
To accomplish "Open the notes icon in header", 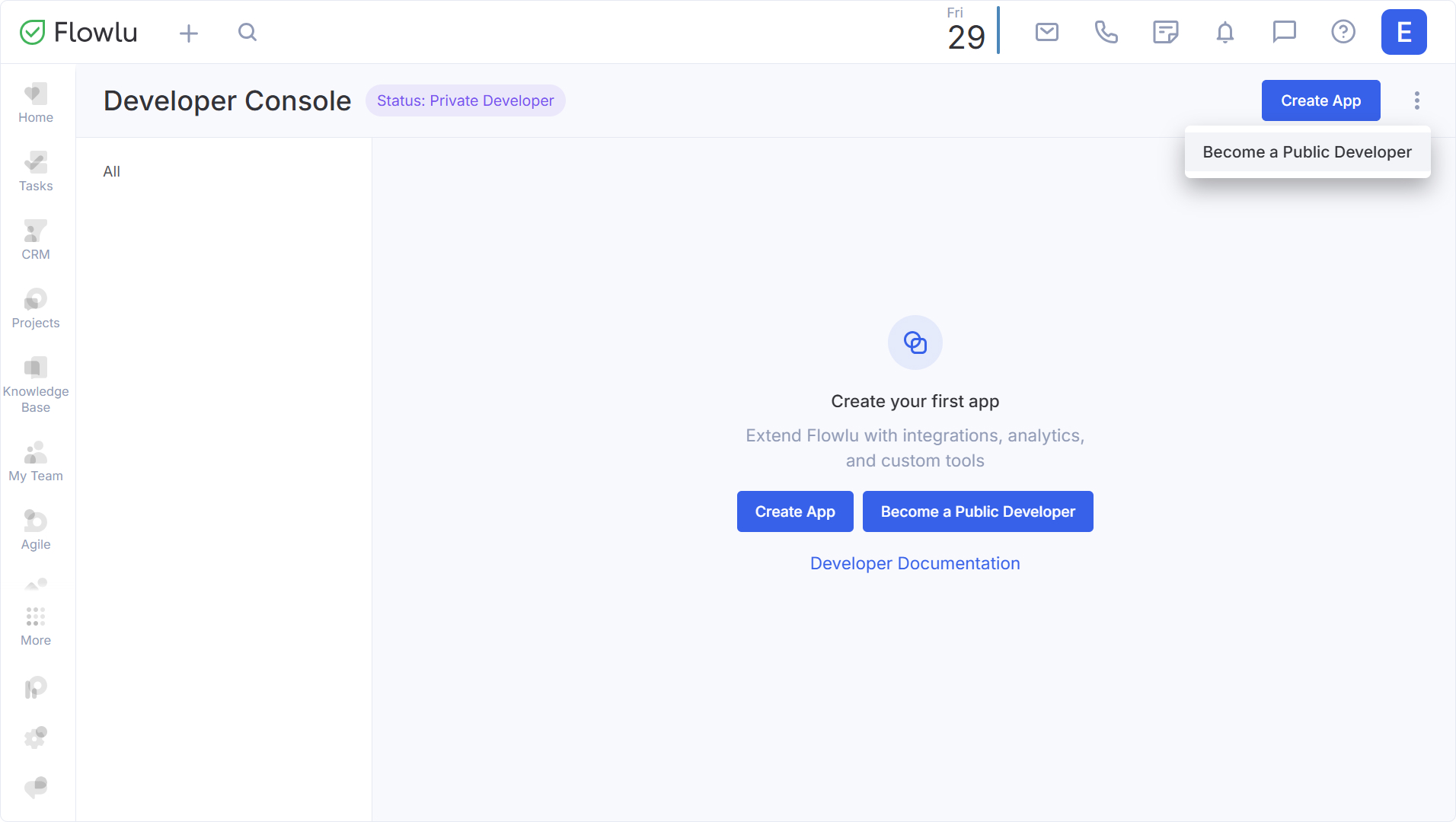I will coord(1166,32).
